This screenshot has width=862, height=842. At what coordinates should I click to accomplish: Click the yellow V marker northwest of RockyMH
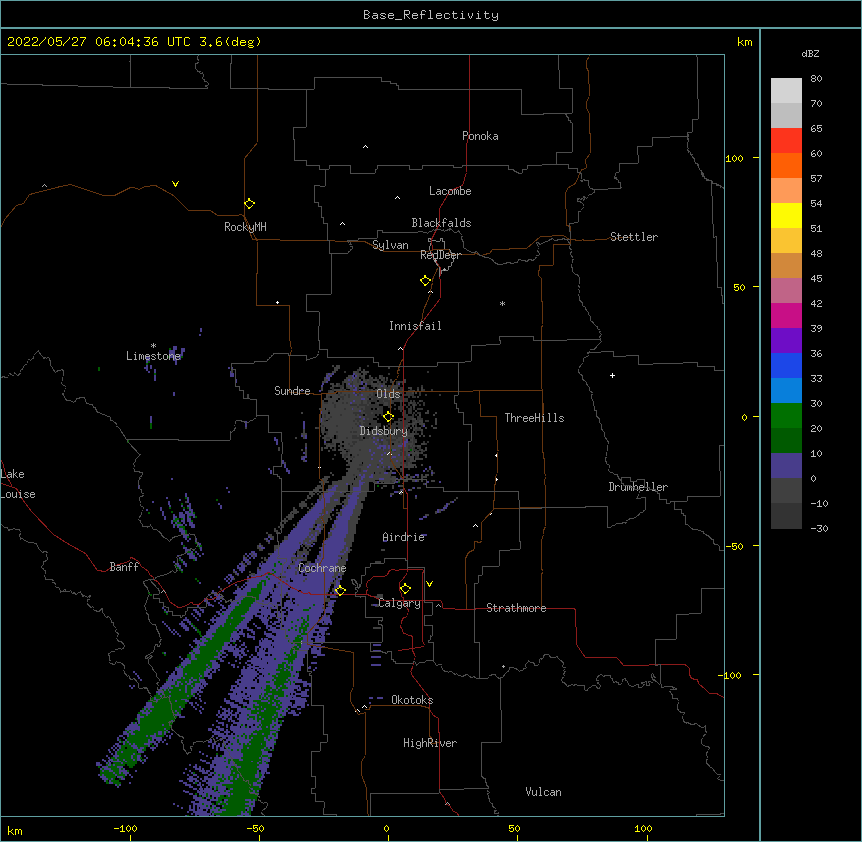175,184
